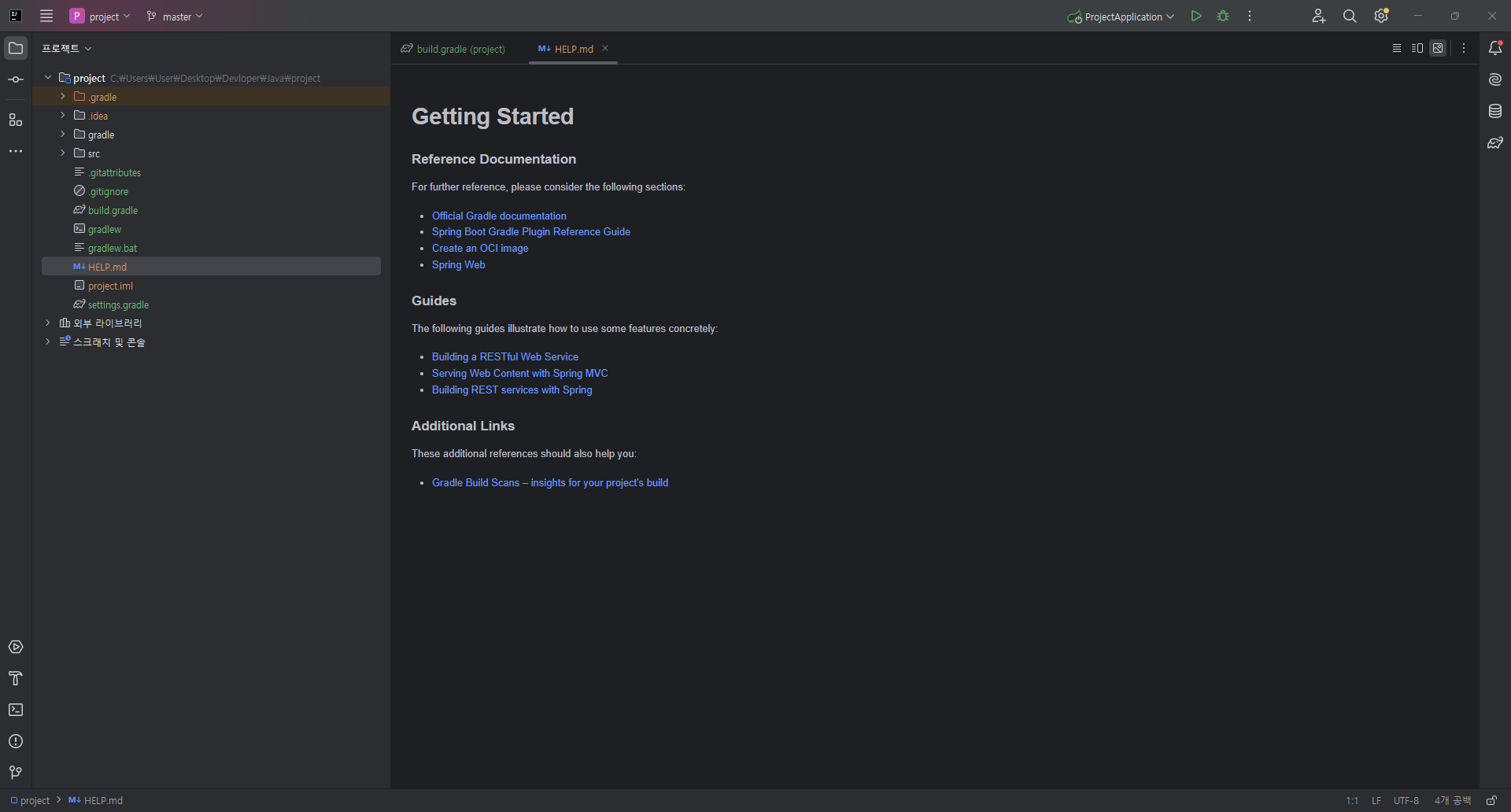
Task: Expand the src folder
Action: point(63,153)
